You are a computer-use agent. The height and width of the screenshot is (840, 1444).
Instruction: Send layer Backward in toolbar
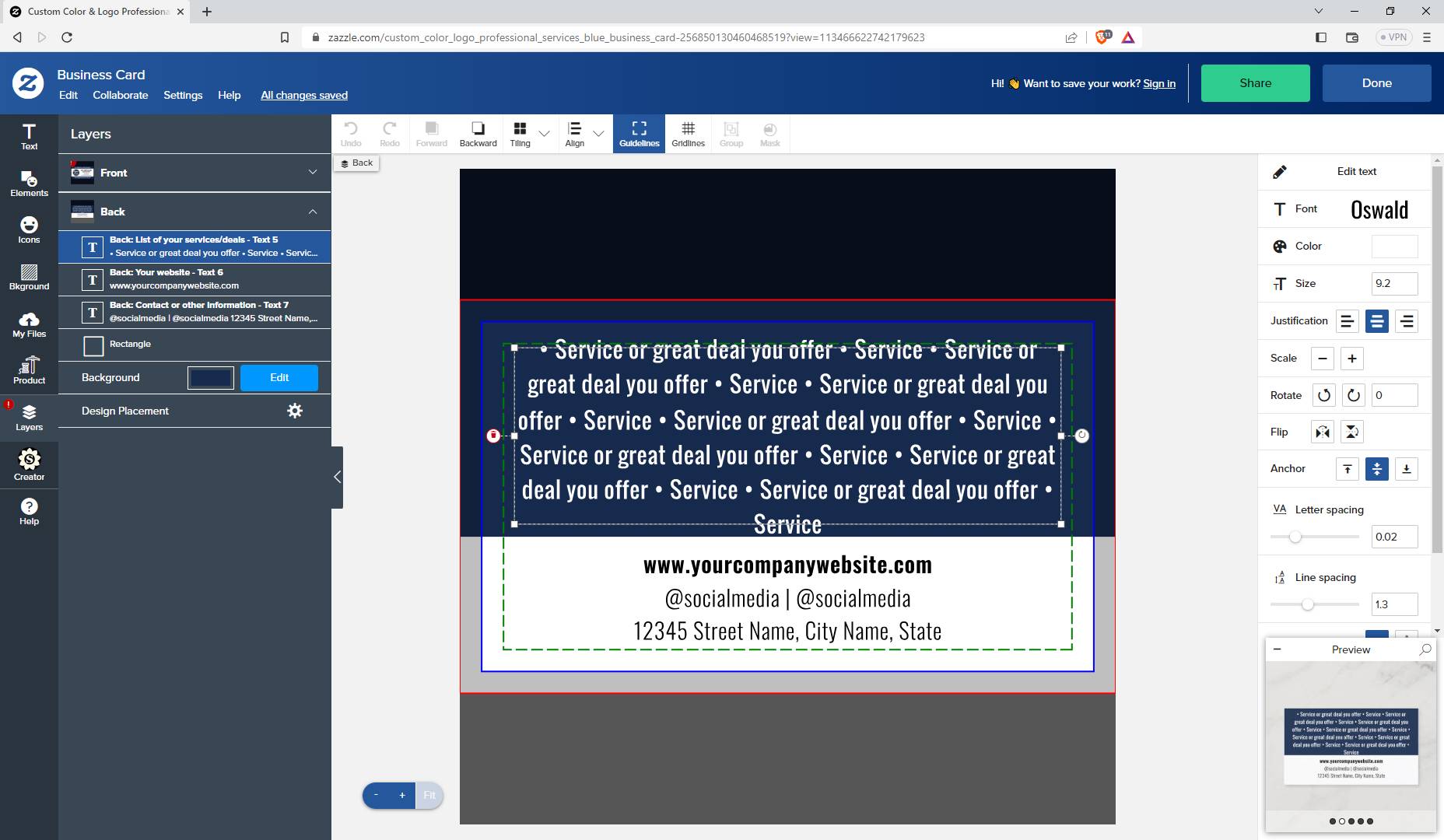(478, 134)
